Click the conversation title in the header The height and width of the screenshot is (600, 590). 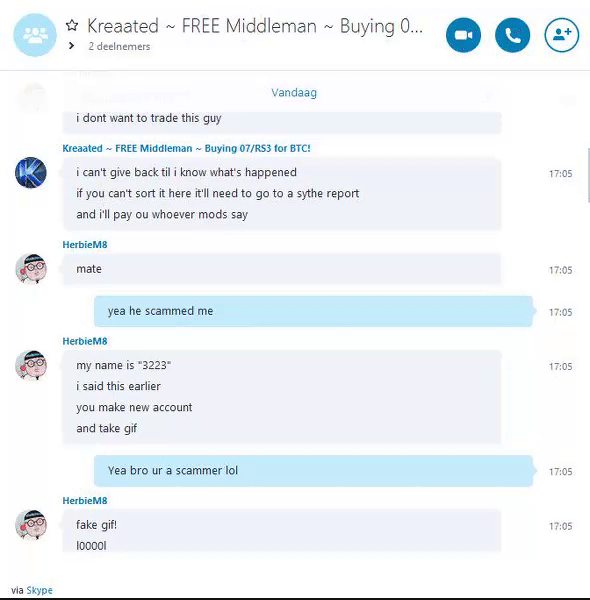255,26
